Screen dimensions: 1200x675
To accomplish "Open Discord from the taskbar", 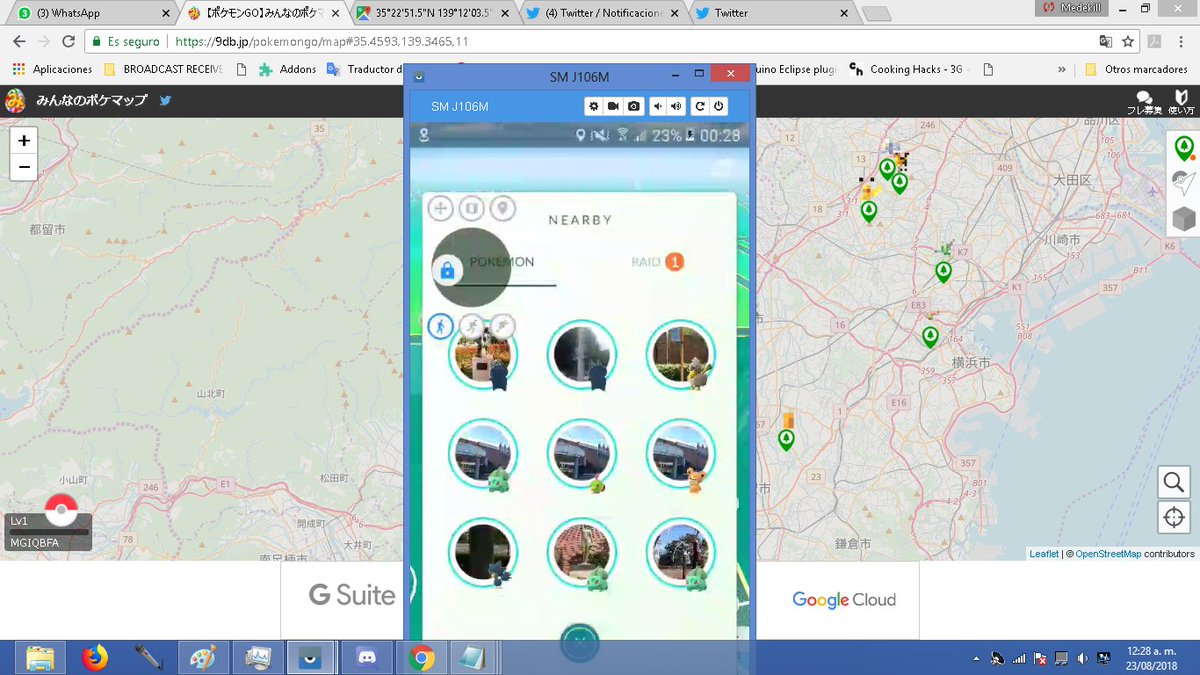I will point(366,657).
